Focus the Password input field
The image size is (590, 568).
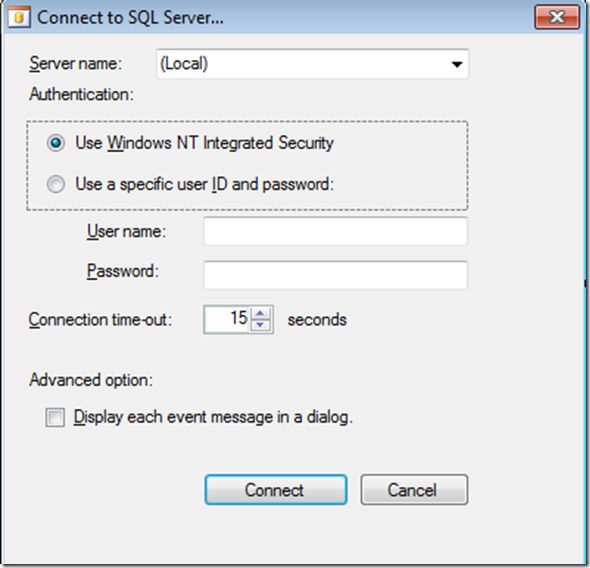click(x=336, y=275)
